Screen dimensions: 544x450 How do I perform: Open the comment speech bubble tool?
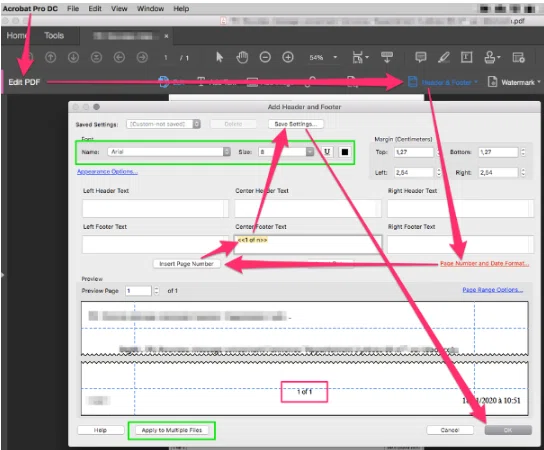[x=420, y=57]
